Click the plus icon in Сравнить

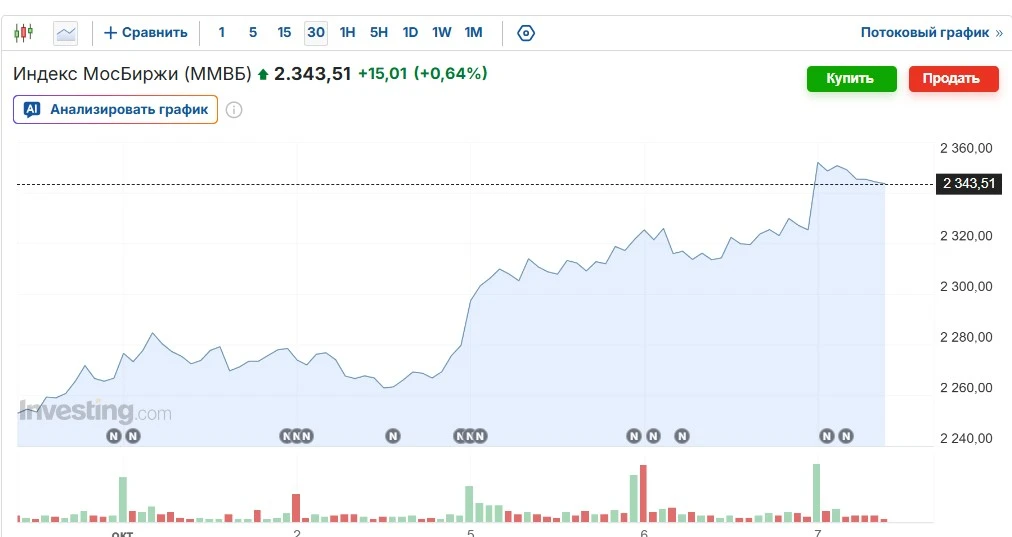coord(110,32)
